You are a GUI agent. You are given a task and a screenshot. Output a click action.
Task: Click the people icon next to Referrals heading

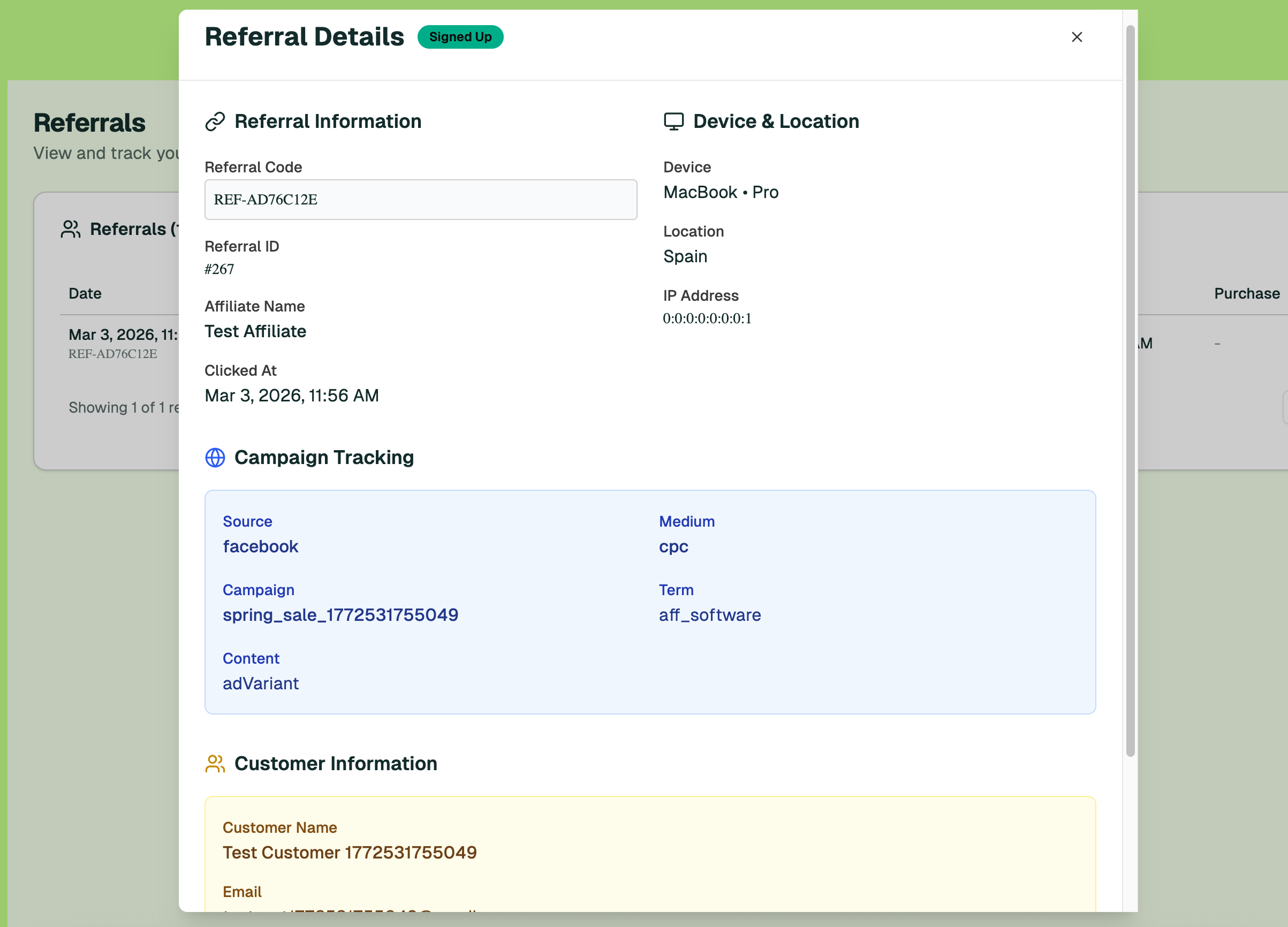(71, 229)
